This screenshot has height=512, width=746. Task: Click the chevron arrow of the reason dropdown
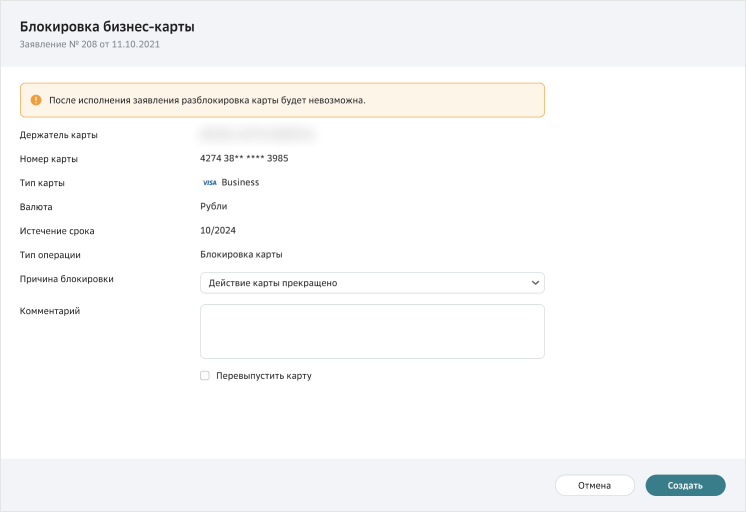[x=535, y=283]
